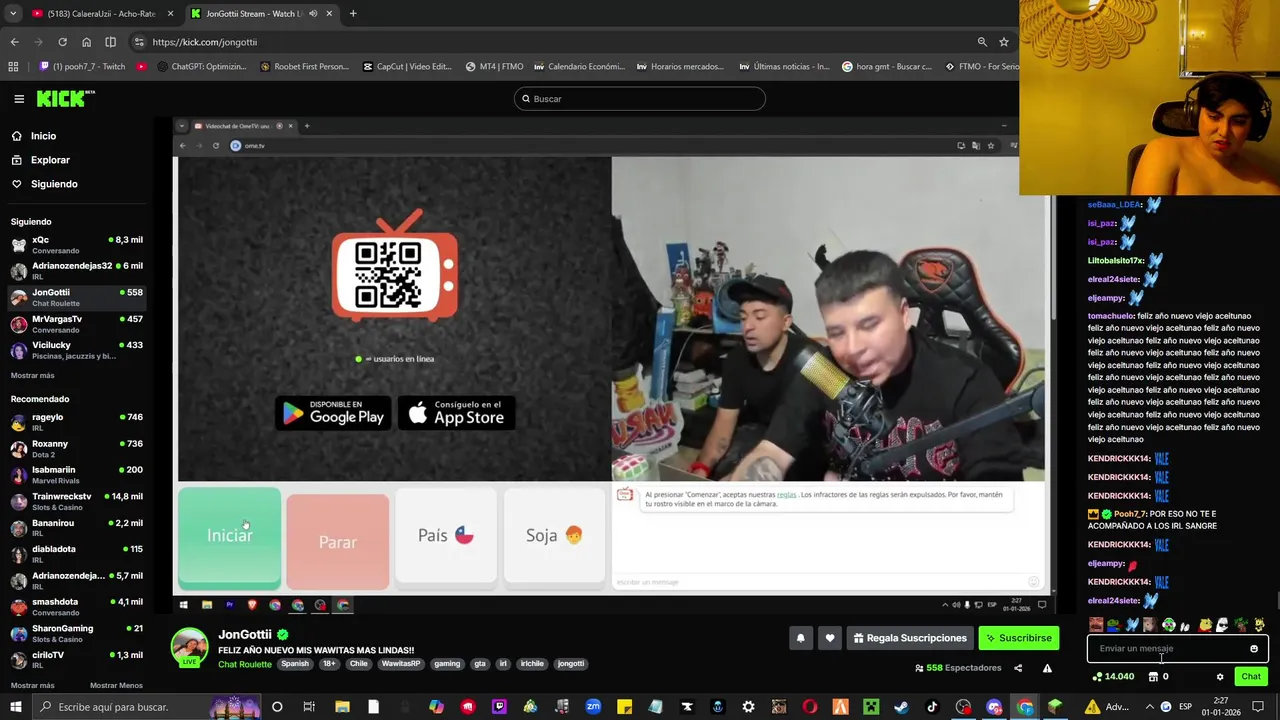Go to Inicio in the sidebar
The image size is (1280, 720).
click(x=43, y=136)
